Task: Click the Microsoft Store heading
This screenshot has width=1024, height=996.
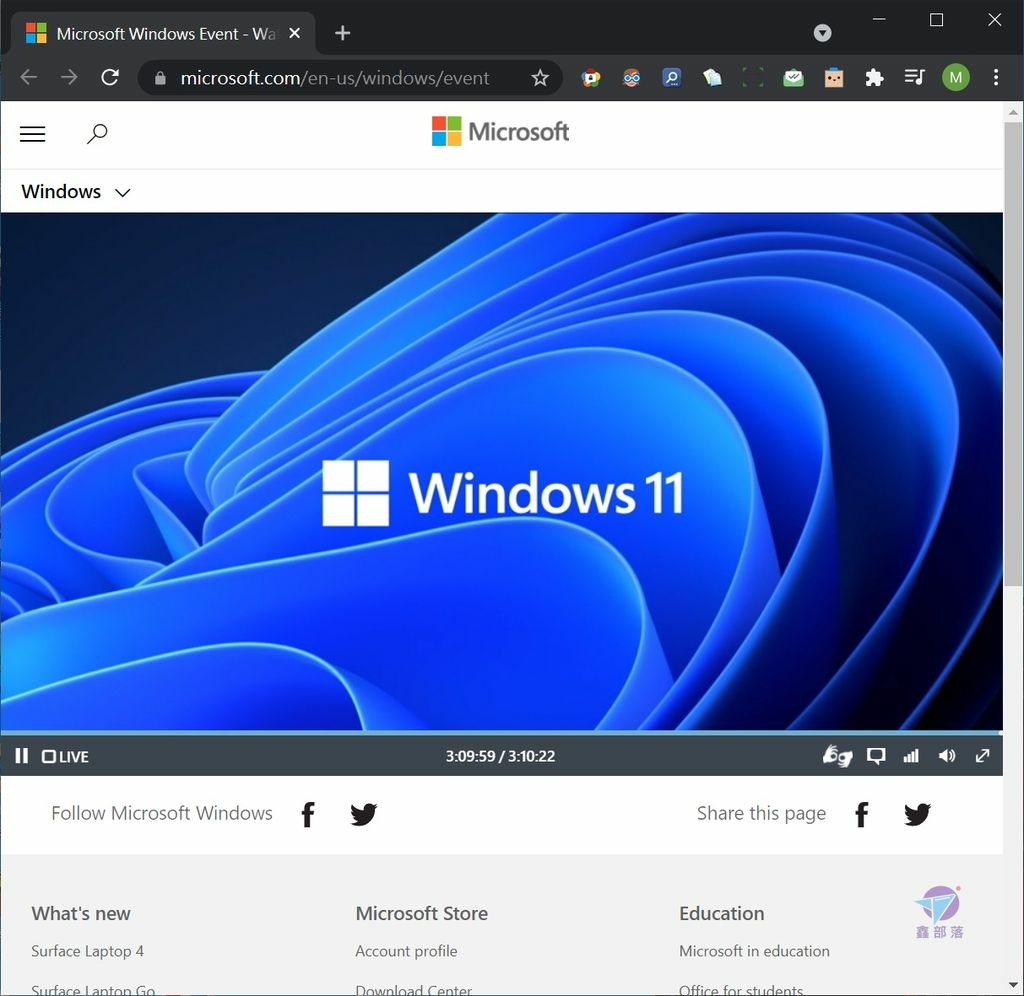Action: [421, 913]
